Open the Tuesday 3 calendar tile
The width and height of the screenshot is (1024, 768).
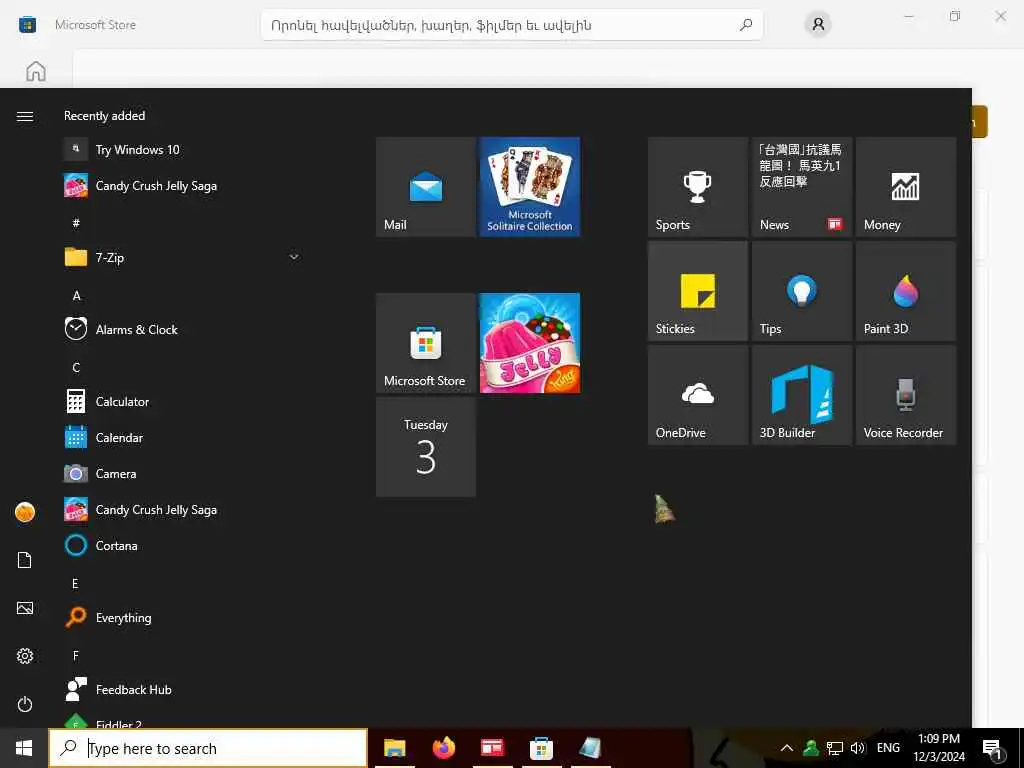426,447
